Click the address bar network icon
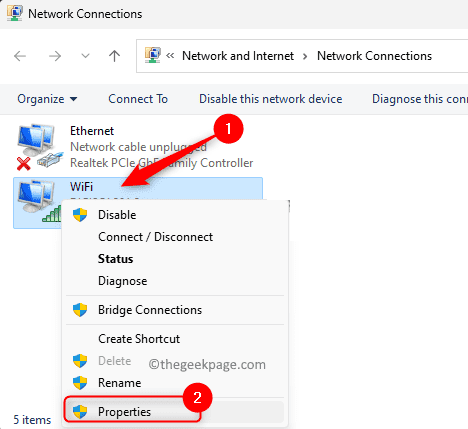The width and height of the screenshot is (468, 429). tap(152, 55)
